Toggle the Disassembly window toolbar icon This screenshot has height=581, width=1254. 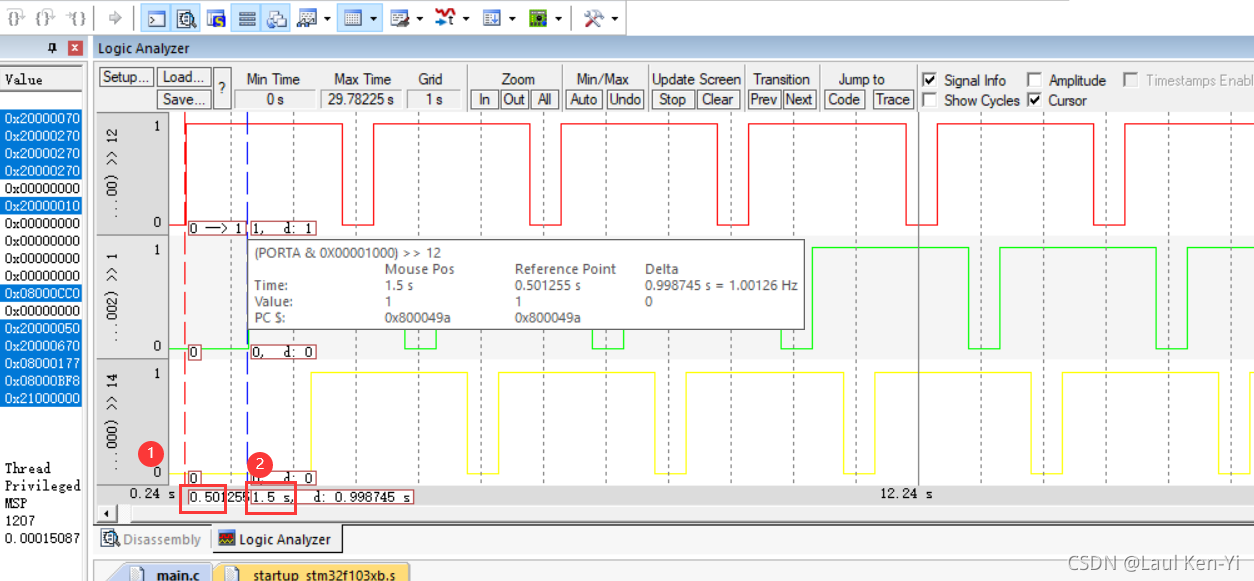pos(186,18)
